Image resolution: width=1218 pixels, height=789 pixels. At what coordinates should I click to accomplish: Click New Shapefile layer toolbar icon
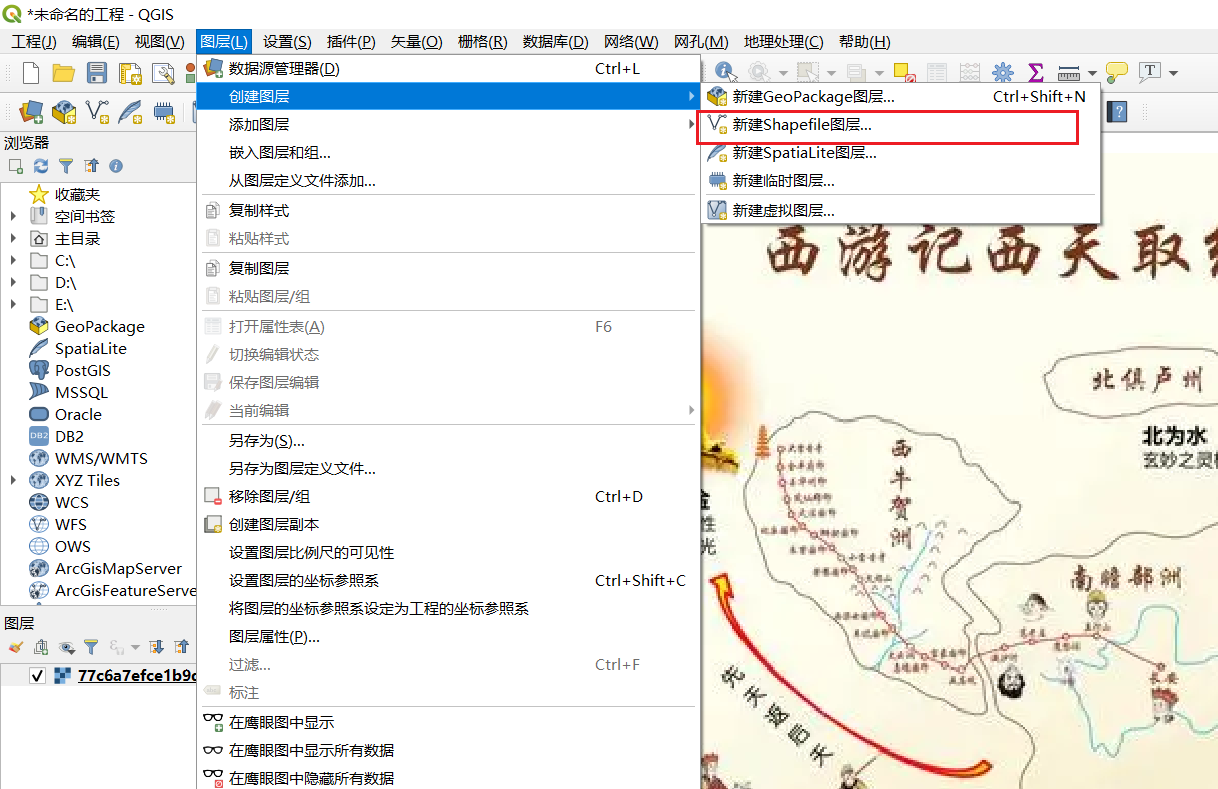pos(97,111)
